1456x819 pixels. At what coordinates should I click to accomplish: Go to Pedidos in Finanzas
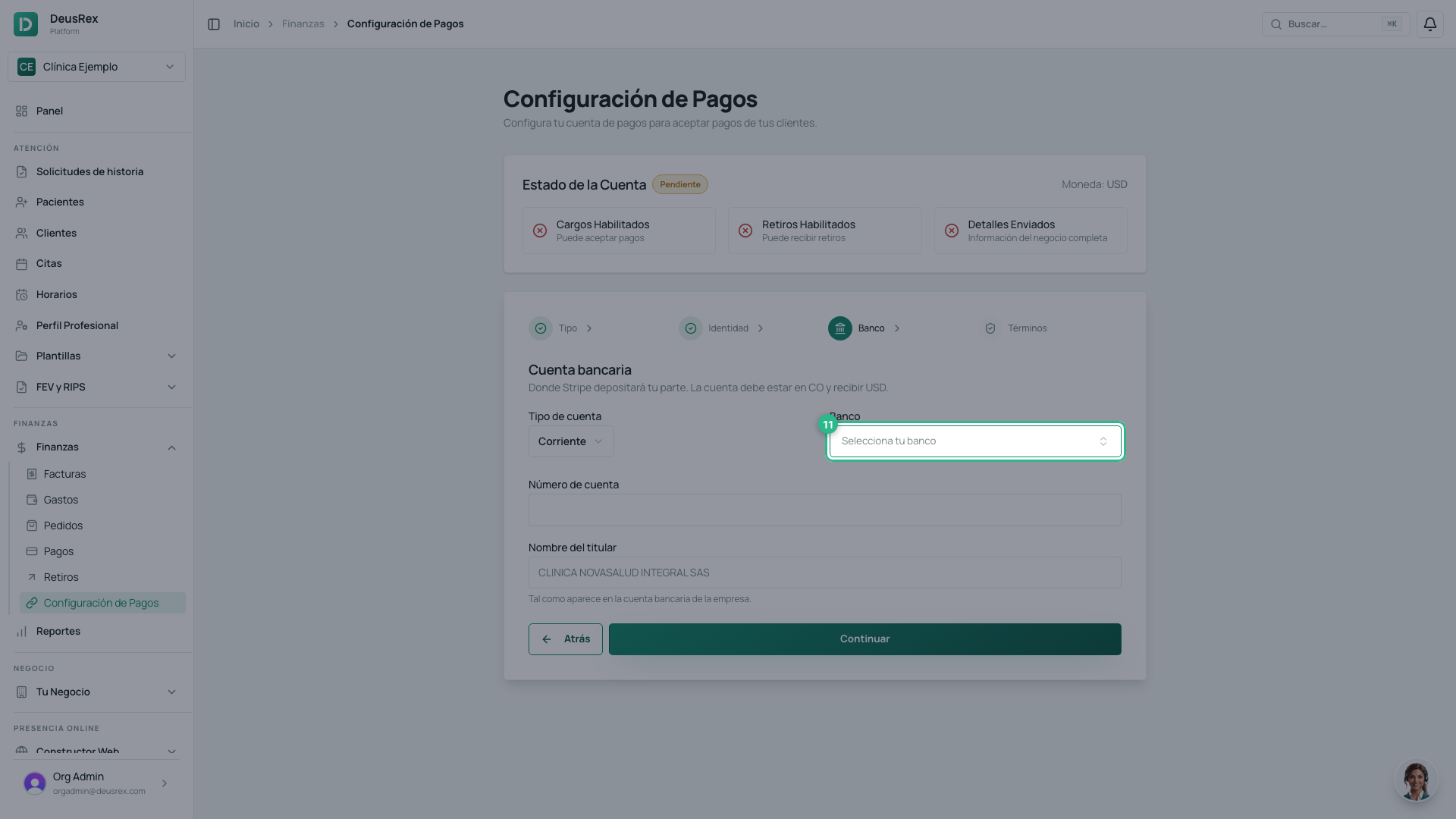102,526
